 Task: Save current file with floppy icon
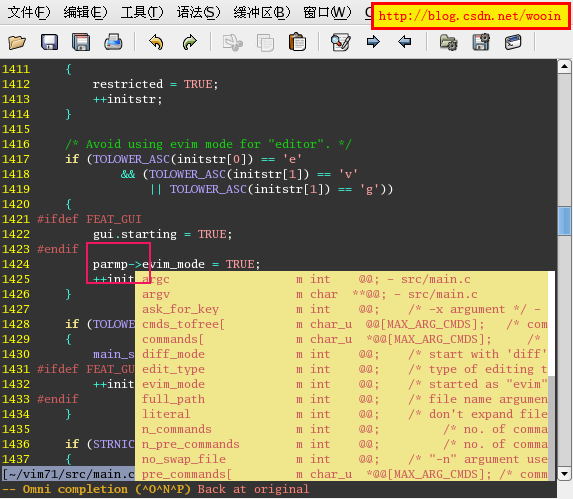(49, 42)
